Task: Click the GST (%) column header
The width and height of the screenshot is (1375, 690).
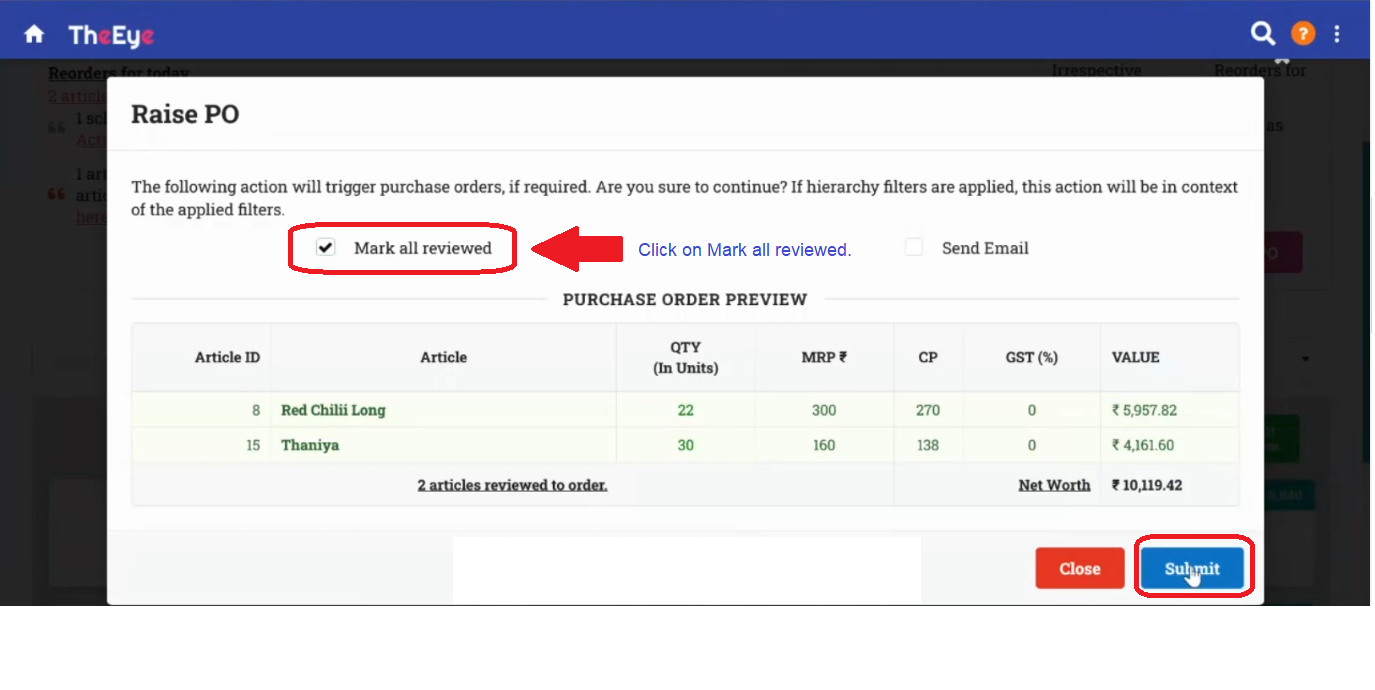Action: coord(1032,357)
